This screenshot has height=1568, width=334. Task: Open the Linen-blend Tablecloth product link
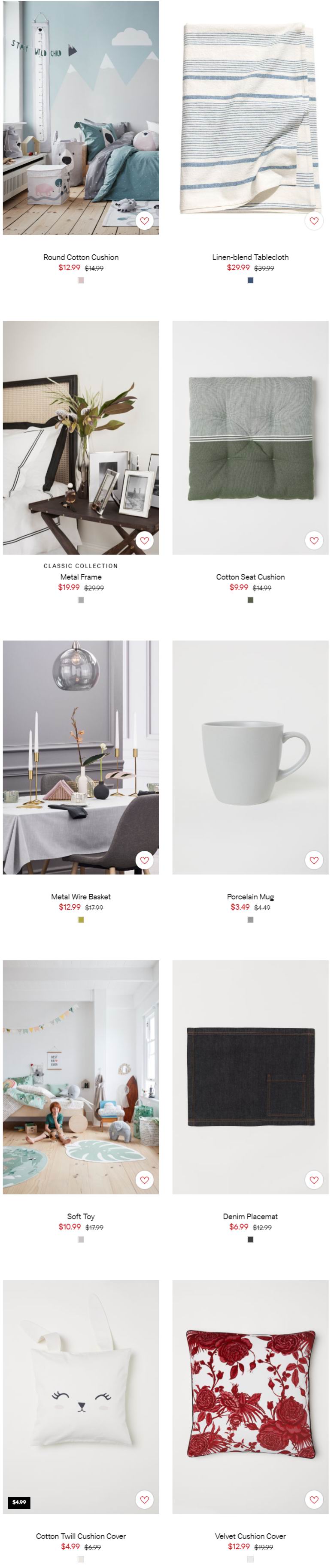point(251,257)
